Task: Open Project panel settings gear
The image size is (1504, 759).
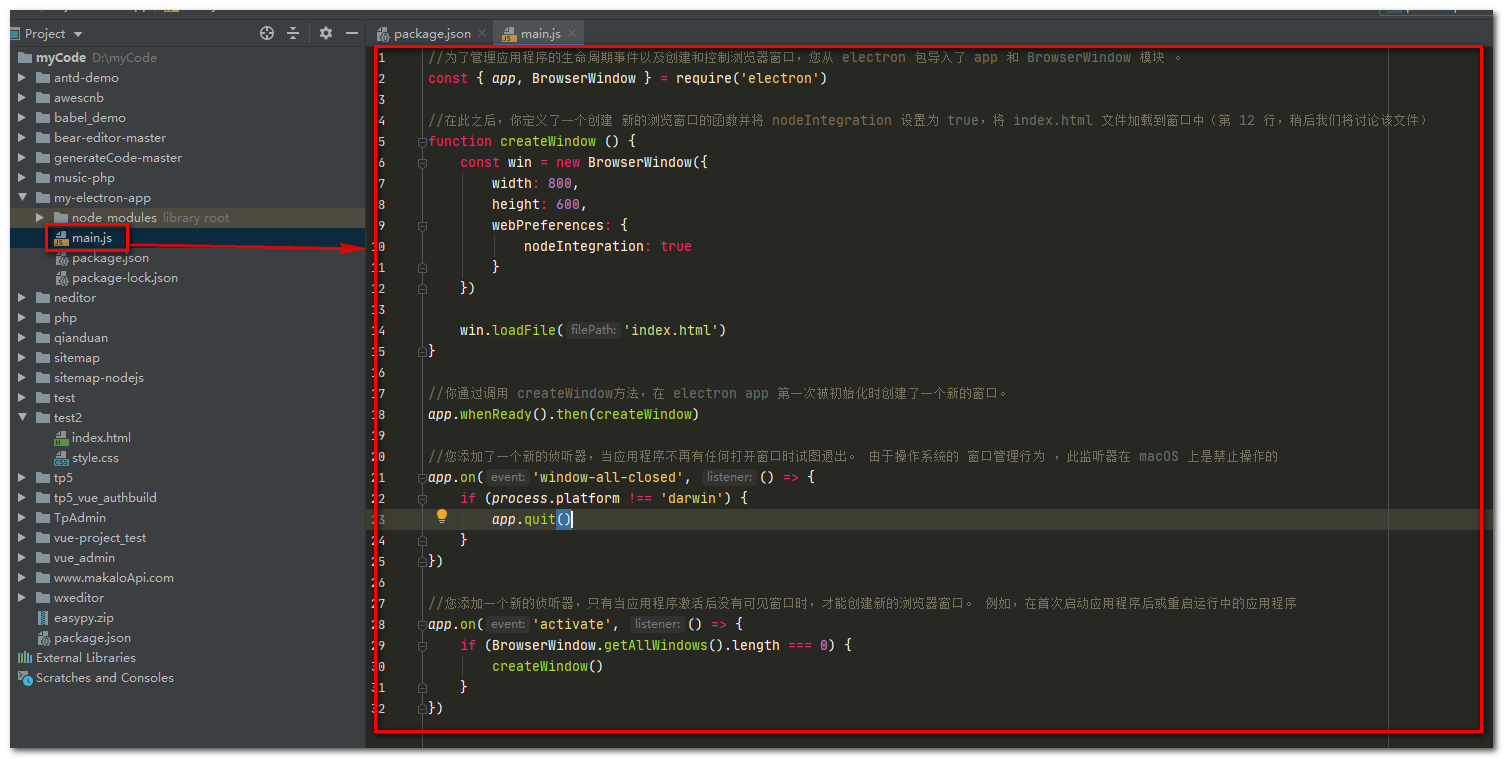Action: [x=326, y=33]
